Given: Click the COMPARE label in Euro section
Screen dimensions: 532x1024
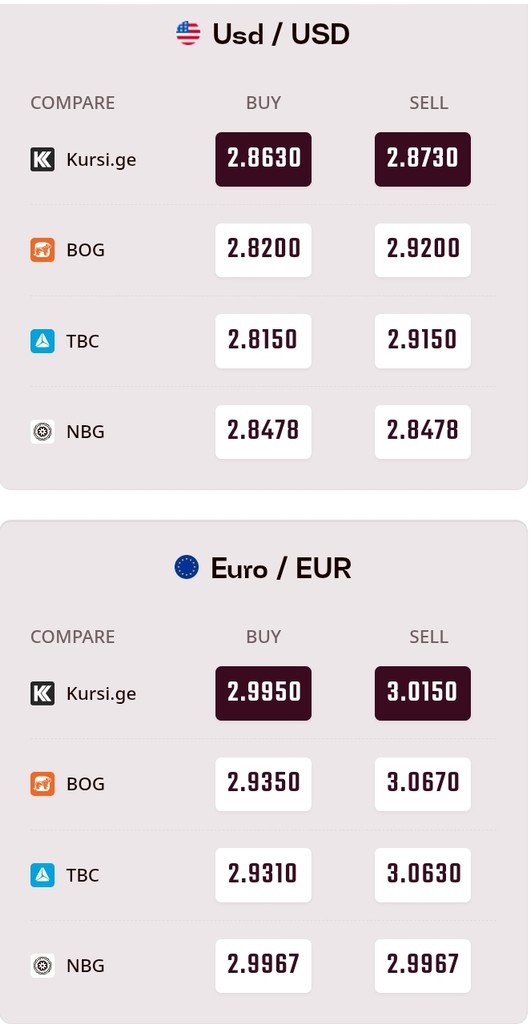Looking at the screenshot, I should pyautogui.click(x=72, y=637).
